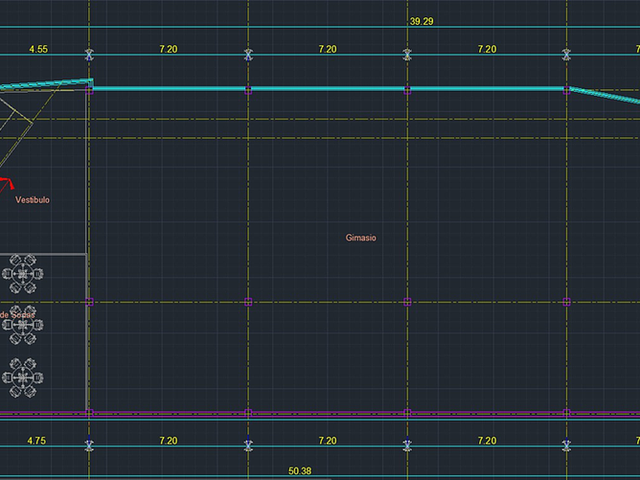Select the thick horizontal cyan wall line

tap(329, 88)
